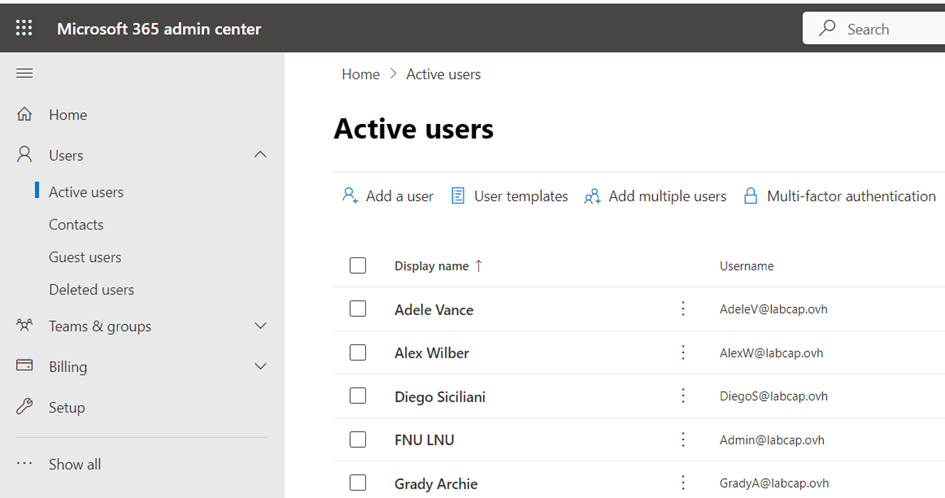
Task: Click username AdeleV@labcap.ovh
Action: 773,309
